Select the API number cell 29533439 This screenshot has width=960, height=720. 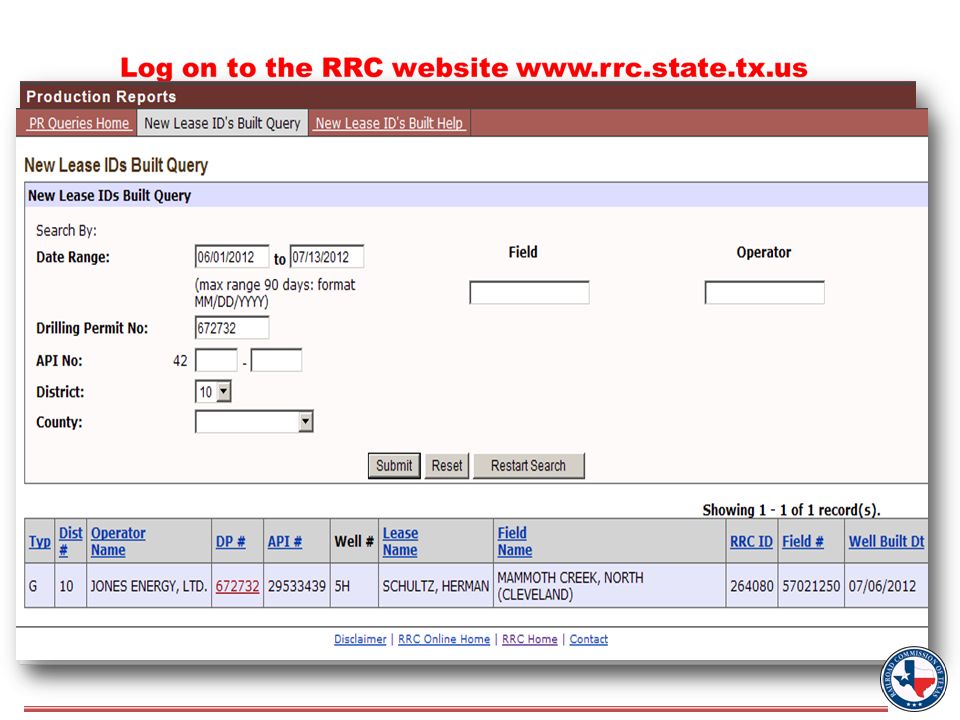click(x=296, y=586)
